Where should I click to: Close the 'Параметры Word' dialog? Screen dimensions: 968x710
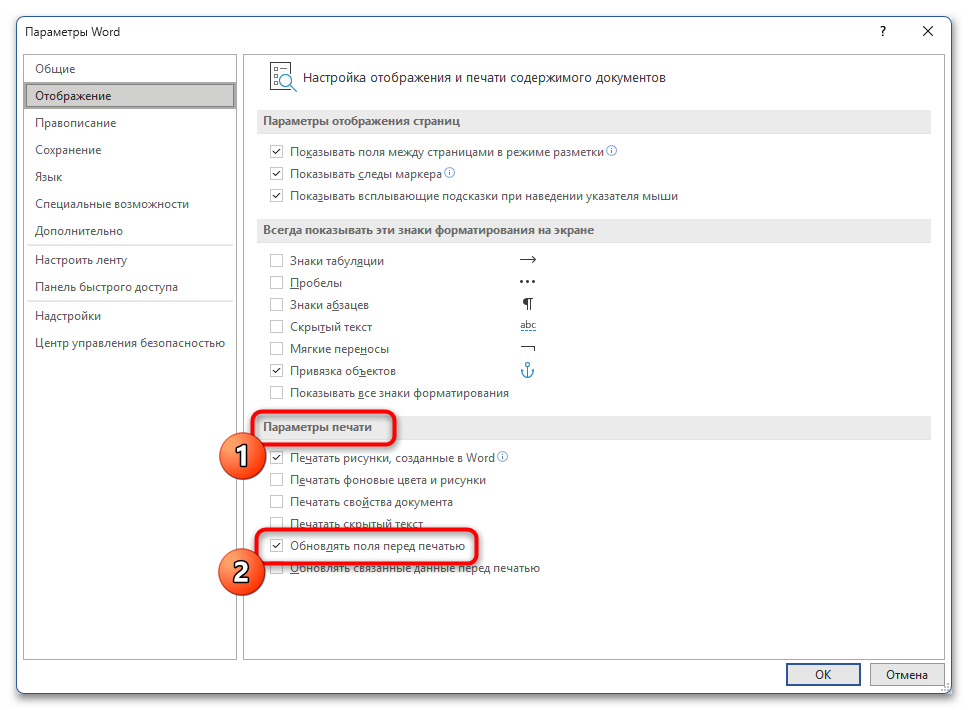coord(927,31)
